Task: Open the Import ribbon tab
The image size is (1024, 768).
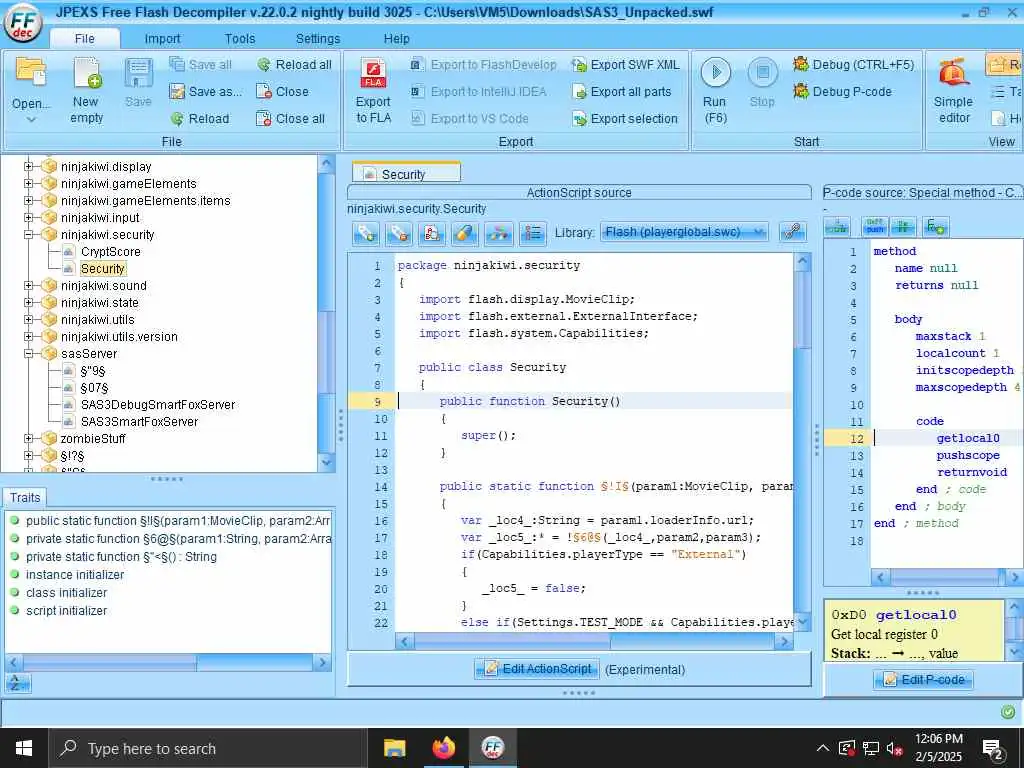Action: click(162, 39)
